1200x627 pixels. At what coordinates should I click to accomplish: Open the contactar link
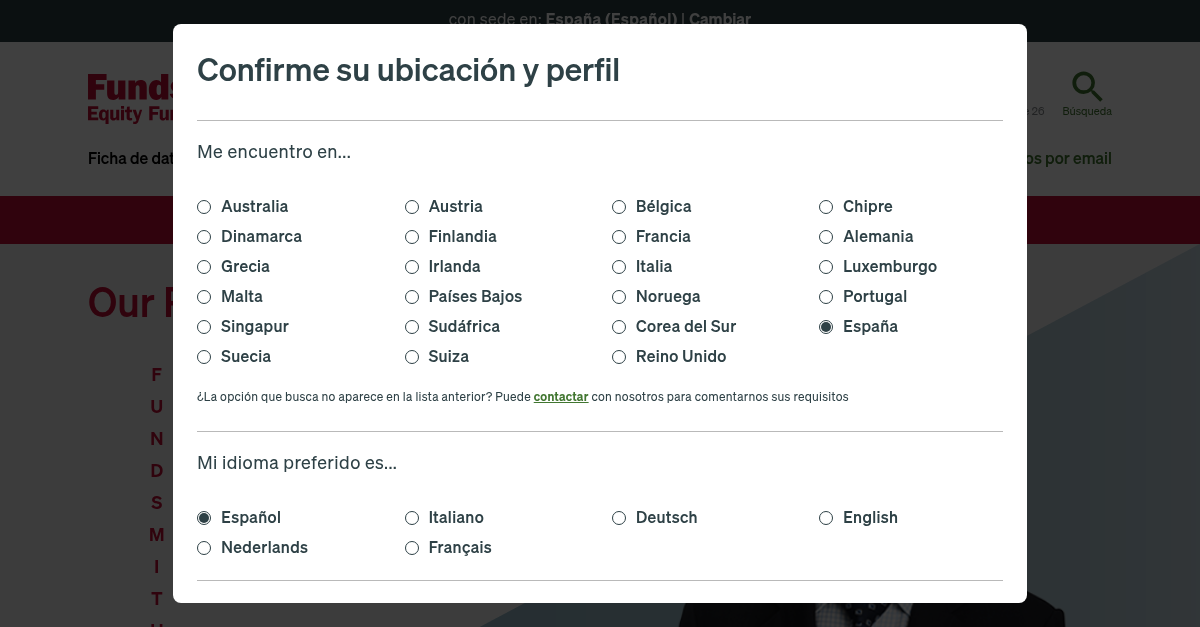[560, 397]
